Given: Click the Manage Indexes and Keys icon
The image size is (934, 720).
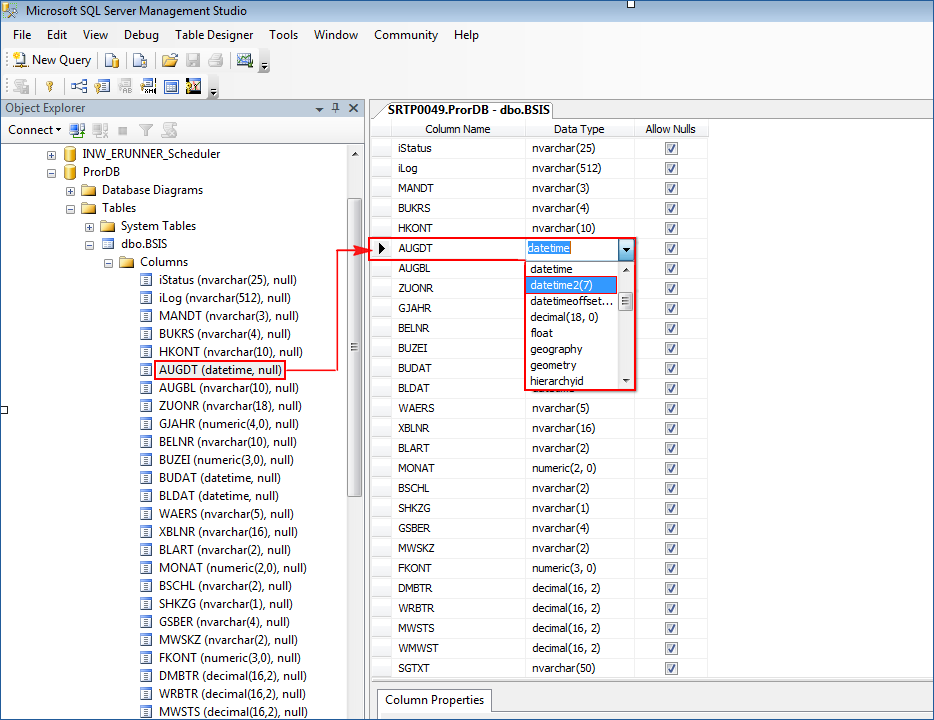Looking at the screenshot, I should coord(102,86).
